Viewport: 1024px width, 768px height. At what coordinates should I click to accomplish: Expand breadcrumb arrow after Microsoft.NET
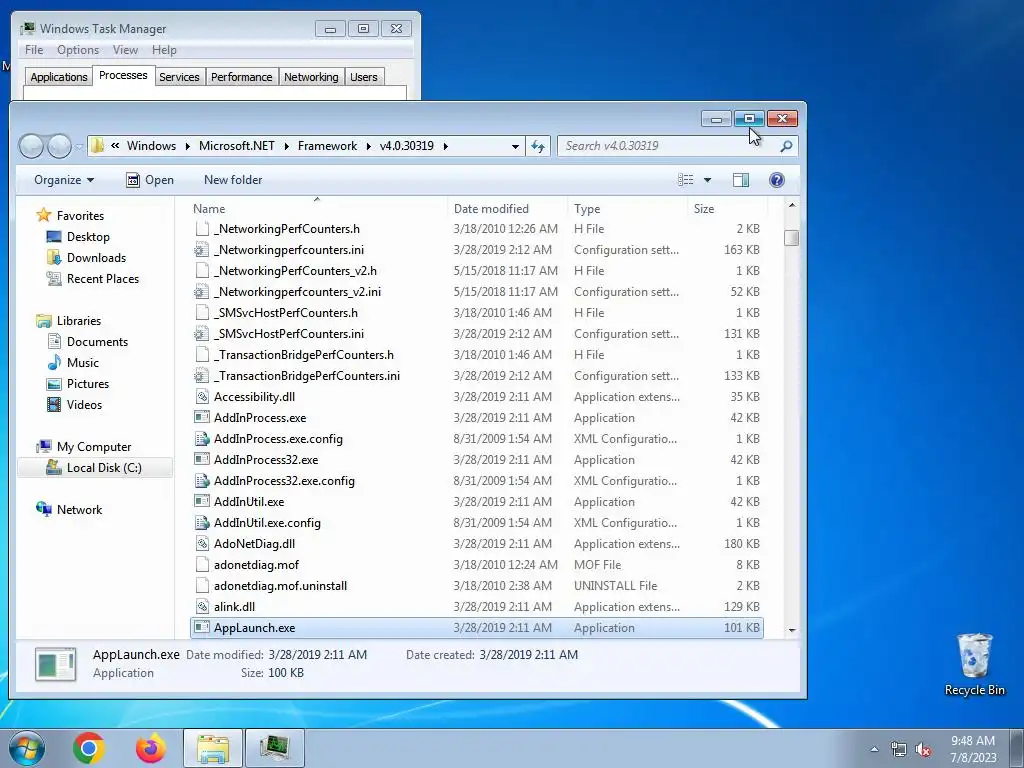[286, 146]
